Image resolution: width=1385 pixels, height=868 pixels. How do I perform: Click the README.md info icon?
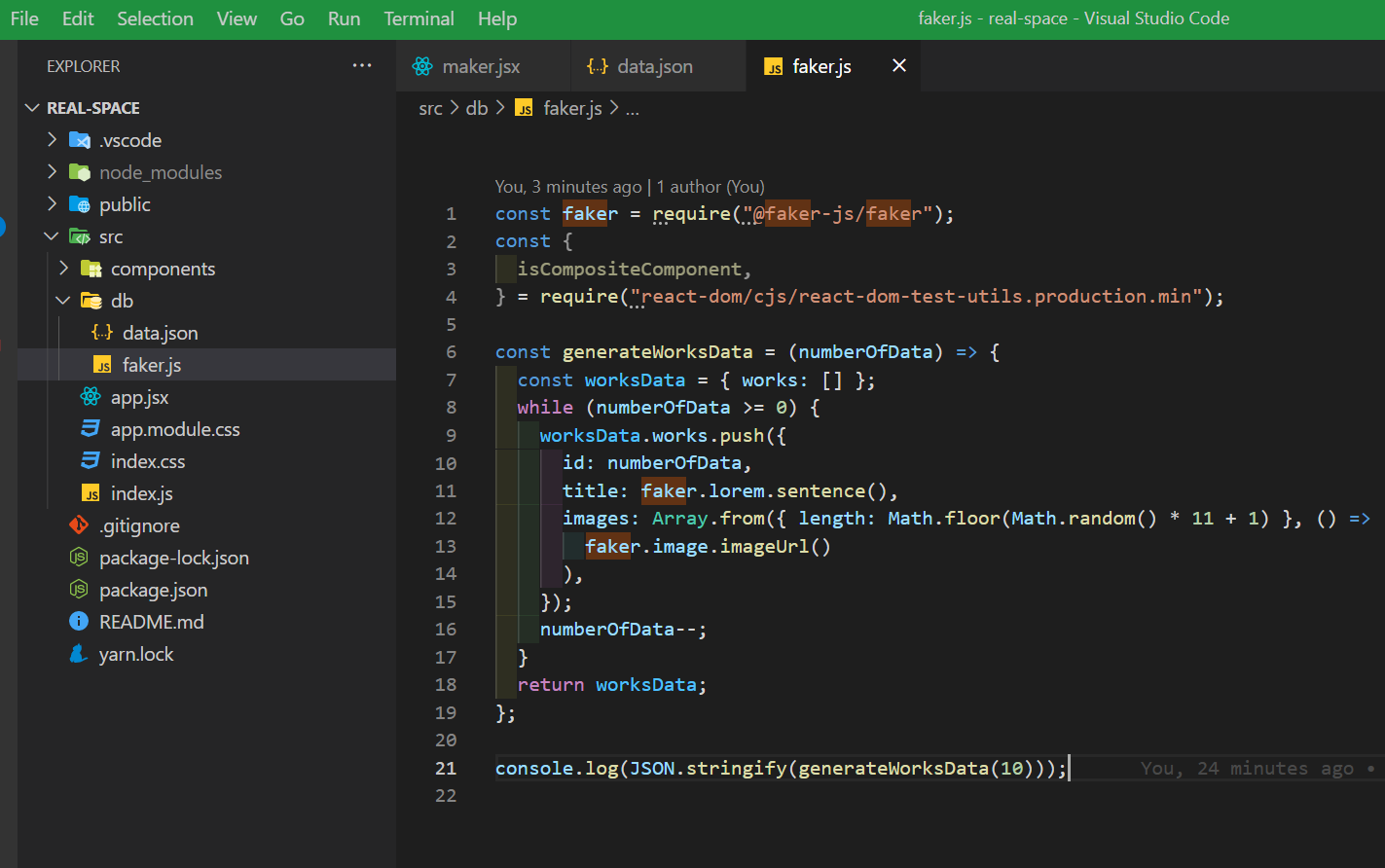[x=79, y=622]
